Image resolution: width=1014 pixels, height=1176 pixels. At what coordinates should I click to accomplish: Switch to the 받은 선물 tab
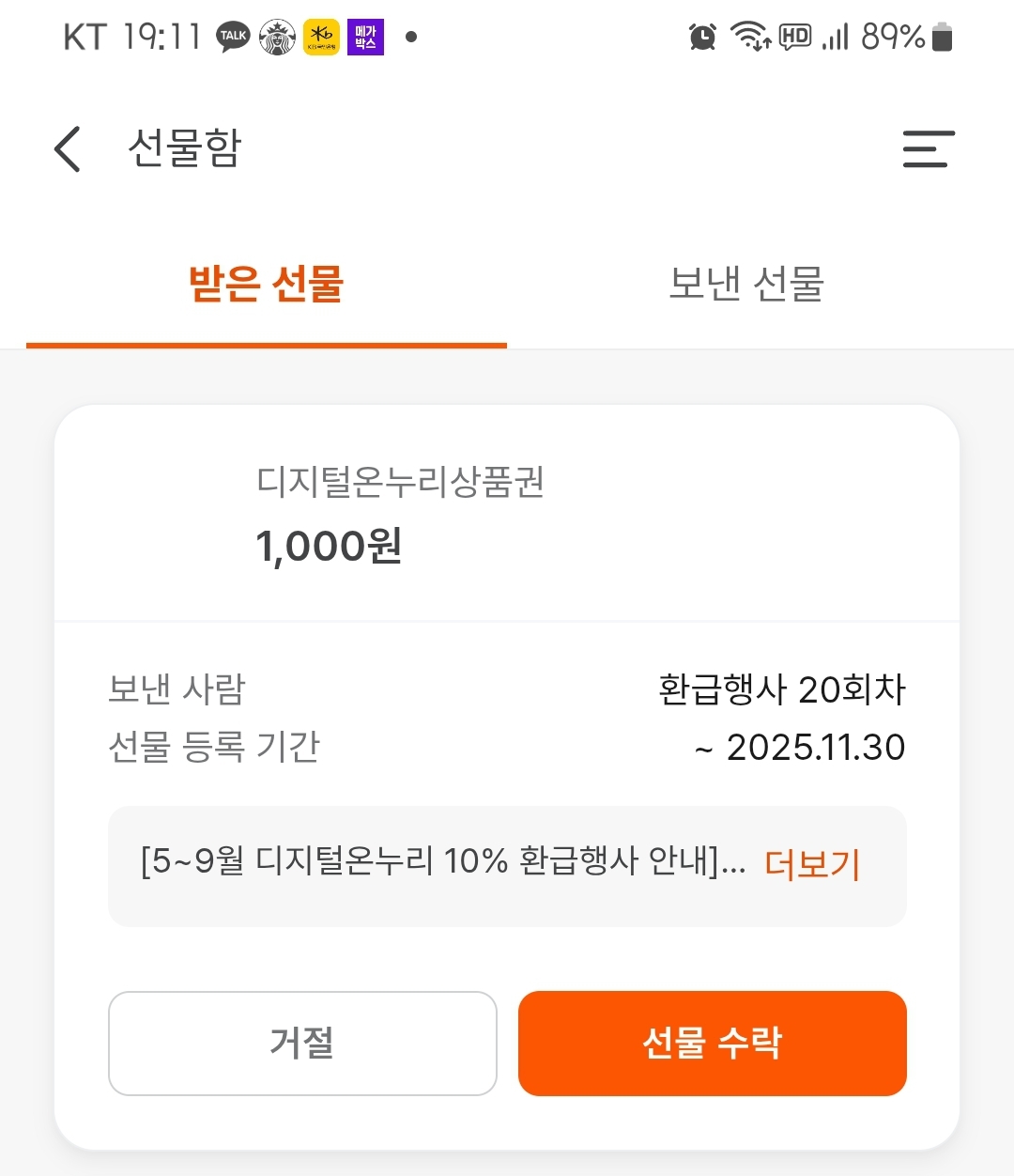click(x=267, y=284)
